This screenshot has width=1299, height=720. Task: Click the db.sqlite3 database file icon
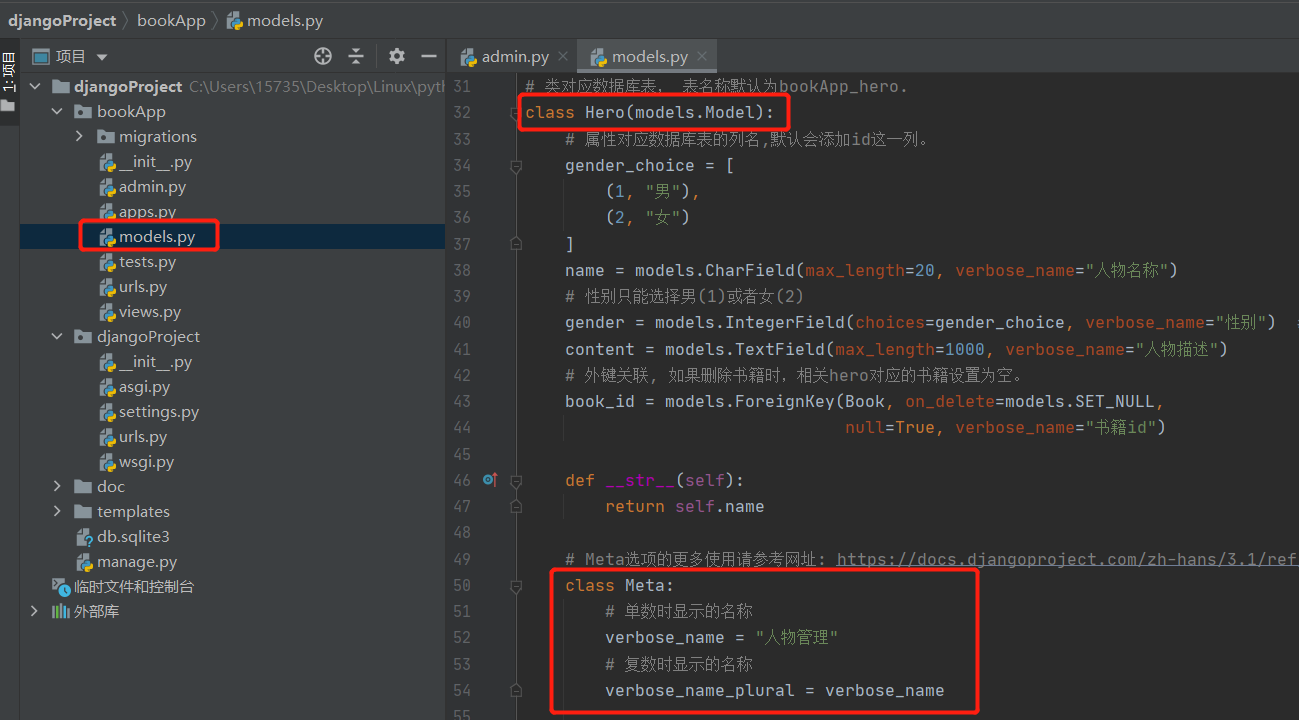(x=84, y=537)
